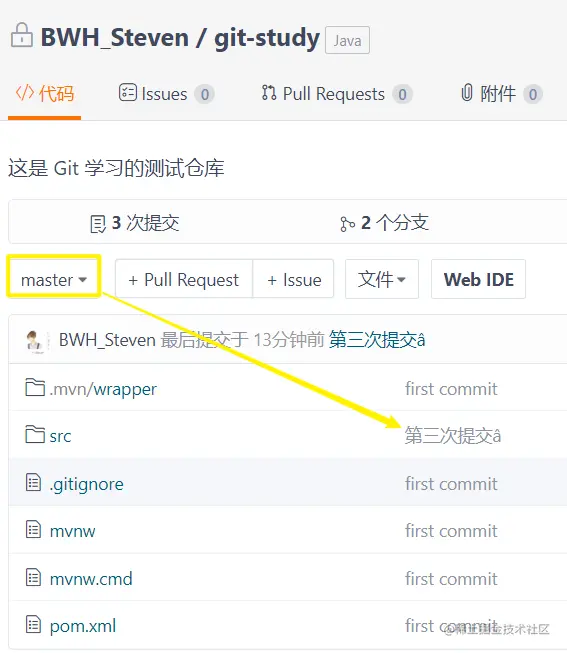Image resolution: width=567 pixels, height=653 pixels.
Task: Click BWH_Steven's avatar thumbnail
Action: click(x=35, y=341)
